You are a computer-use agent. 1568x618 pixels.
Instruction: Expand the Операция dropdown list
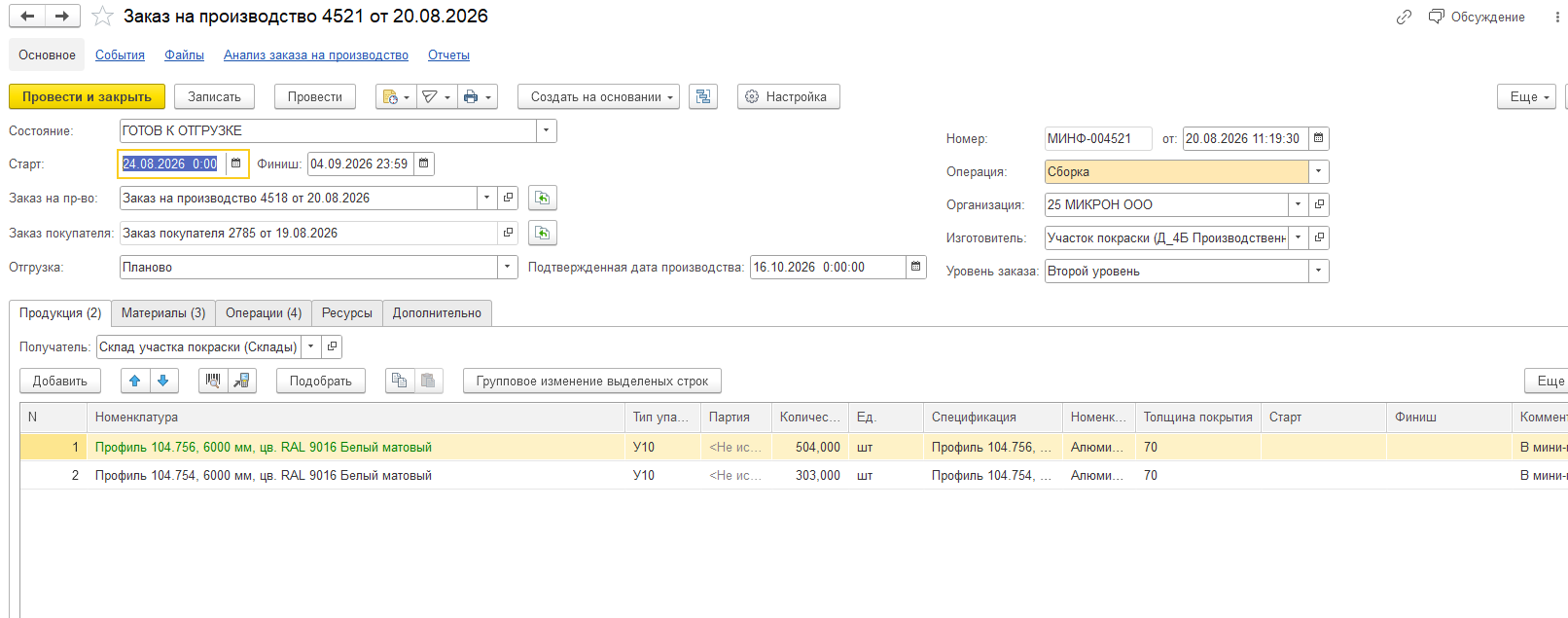pos(1319,172)
